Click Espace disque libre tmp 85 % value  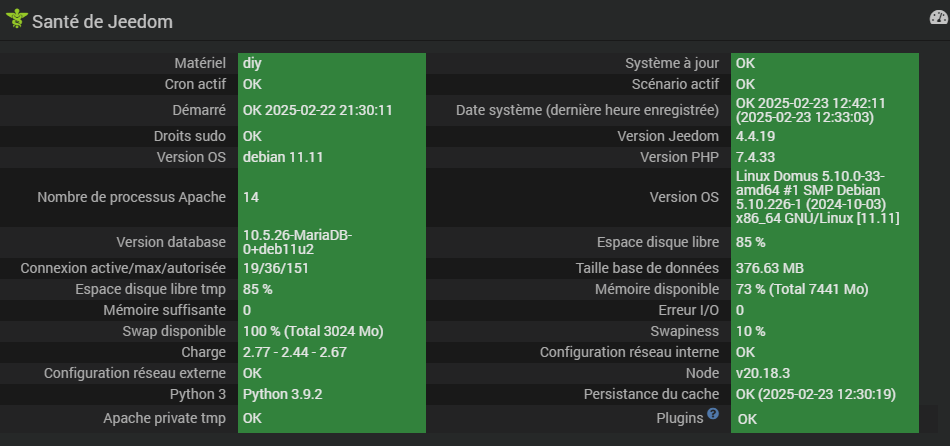coord(257,290)
